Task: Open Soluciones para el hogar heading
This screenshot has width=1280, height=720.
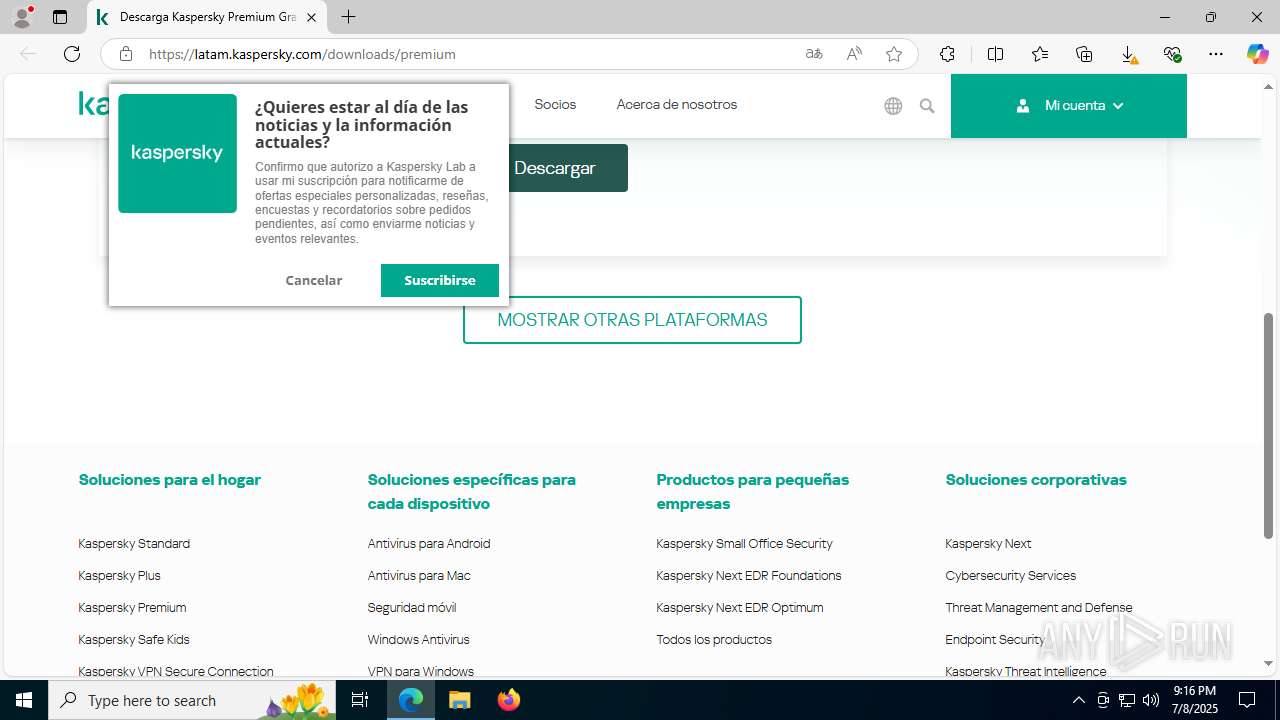Action: 170,480
